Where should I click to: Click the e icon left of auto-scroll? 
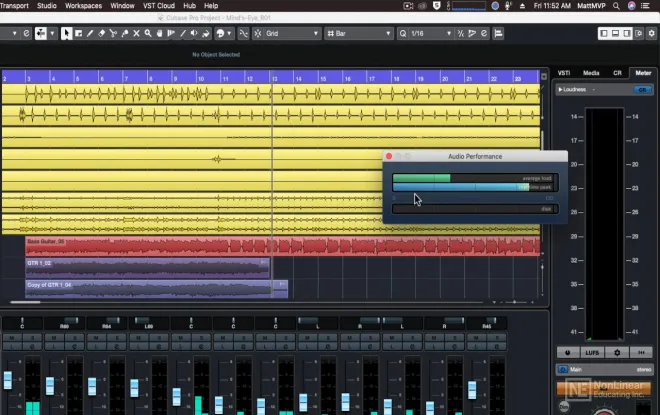click(x=26, y=33)
